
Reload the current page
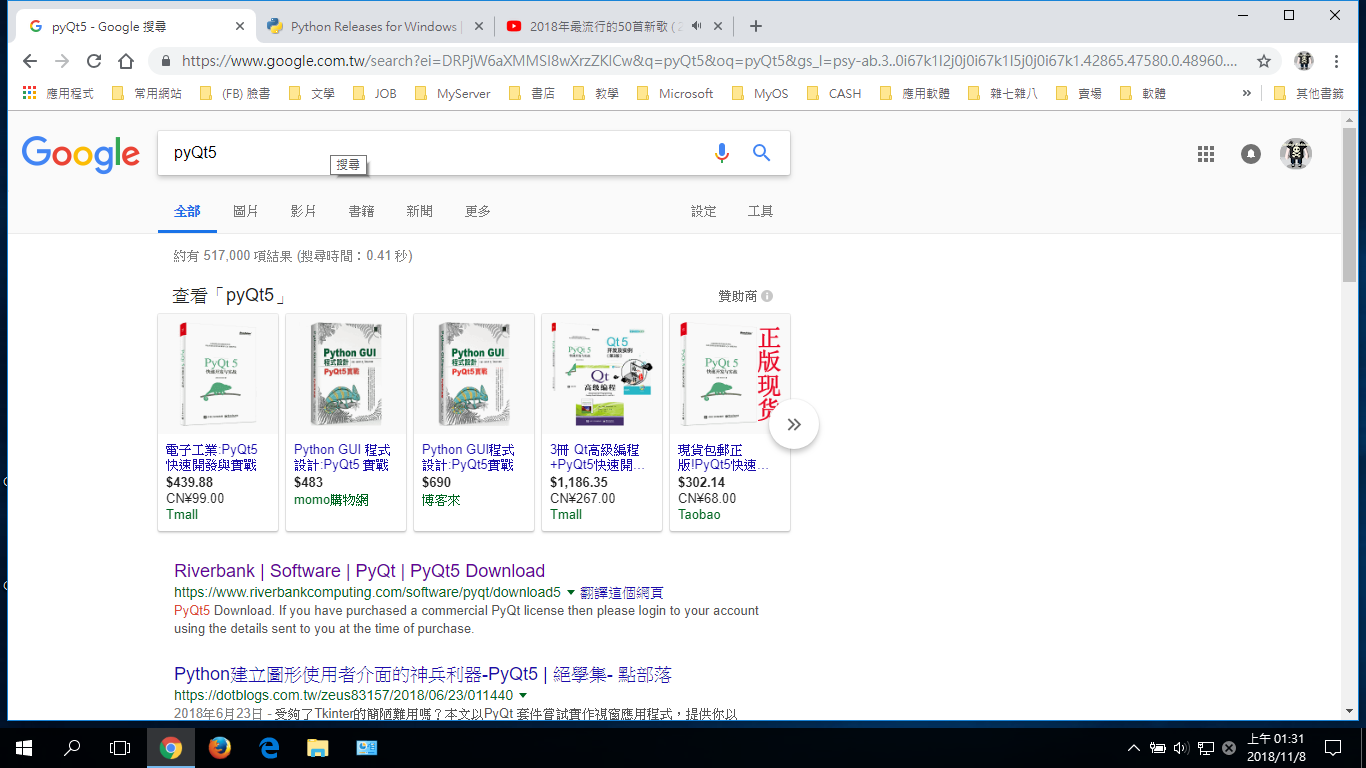coord(94,61)
